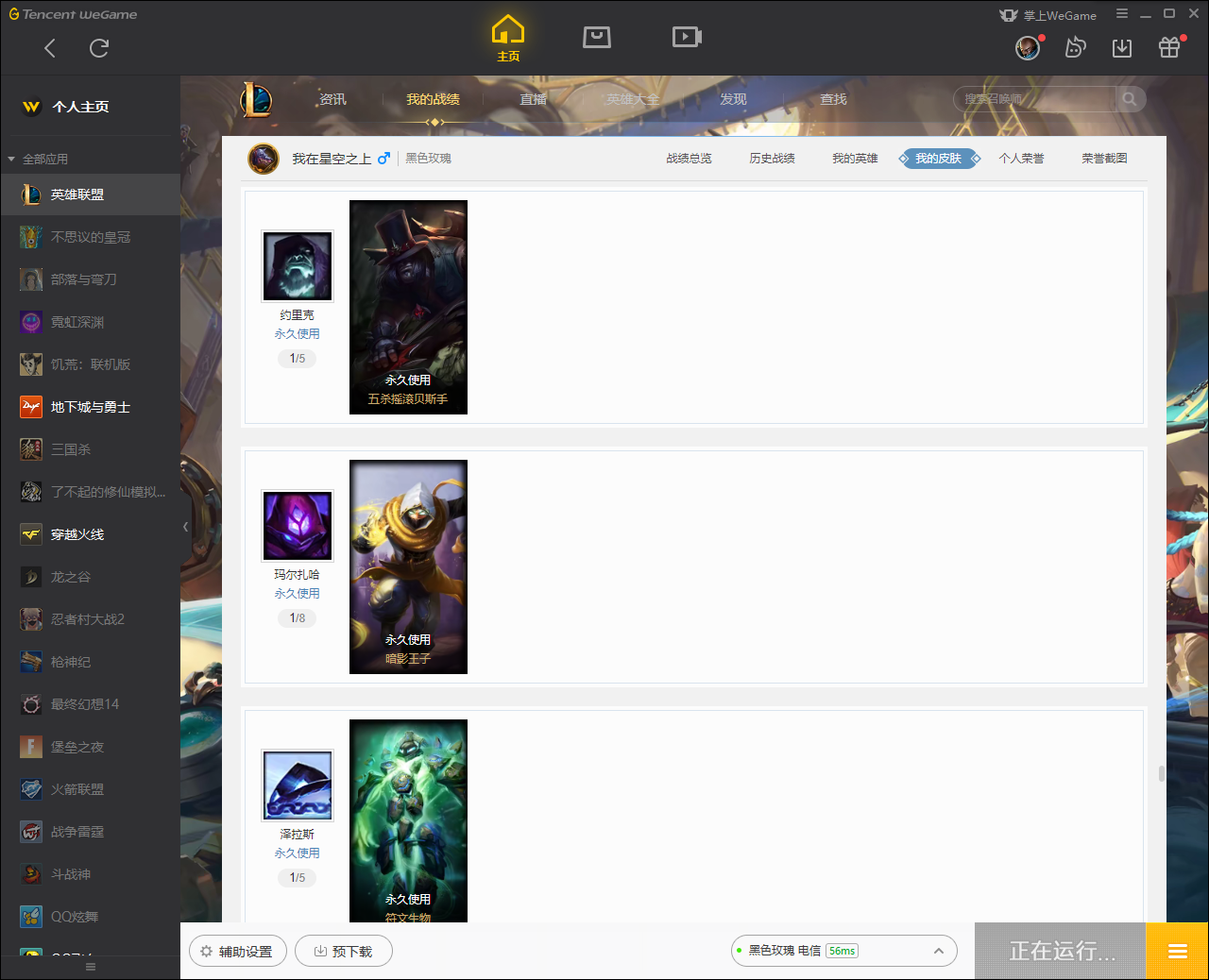Open the 龙之谷 game entry
1209x980 pixels.
pyautogui.click(x=91, y=577)
